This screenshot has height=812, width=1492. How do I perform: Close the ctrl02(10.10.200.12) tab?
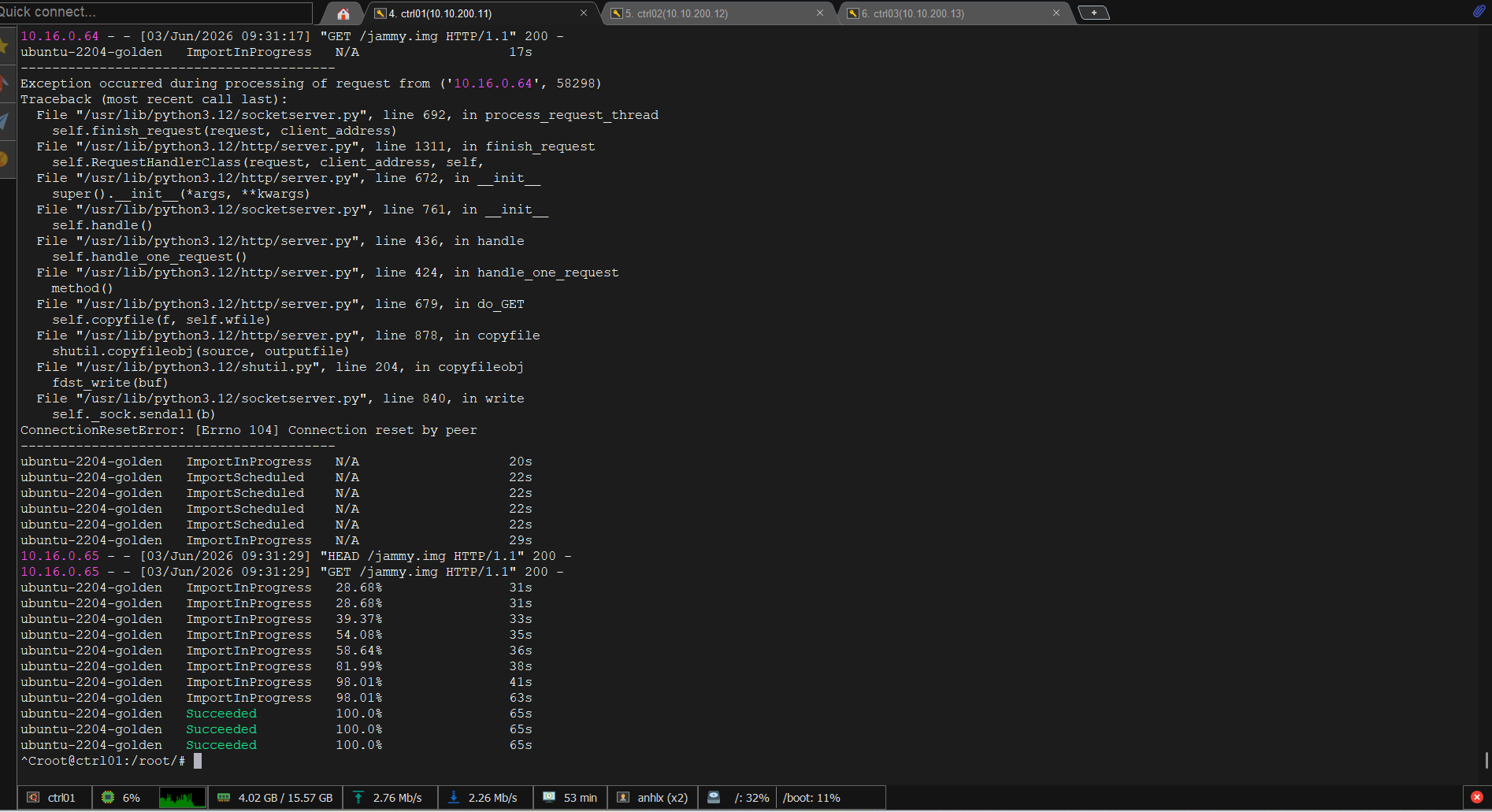tap(820, 13)
